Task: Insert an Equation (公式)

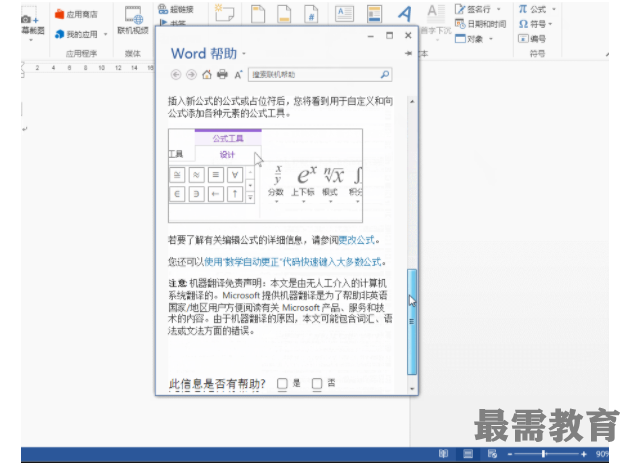Action: [x=532, y=9]
